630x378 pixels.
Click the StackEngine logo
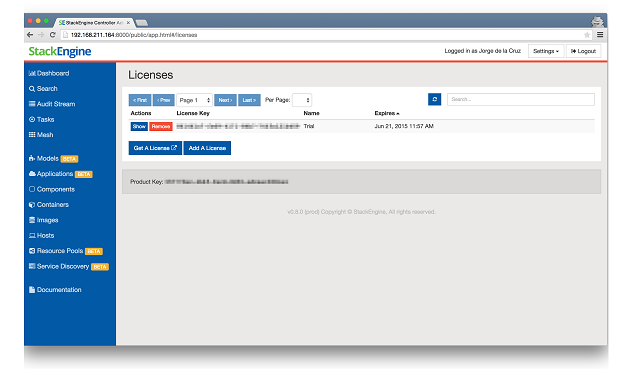click(60, 51)
